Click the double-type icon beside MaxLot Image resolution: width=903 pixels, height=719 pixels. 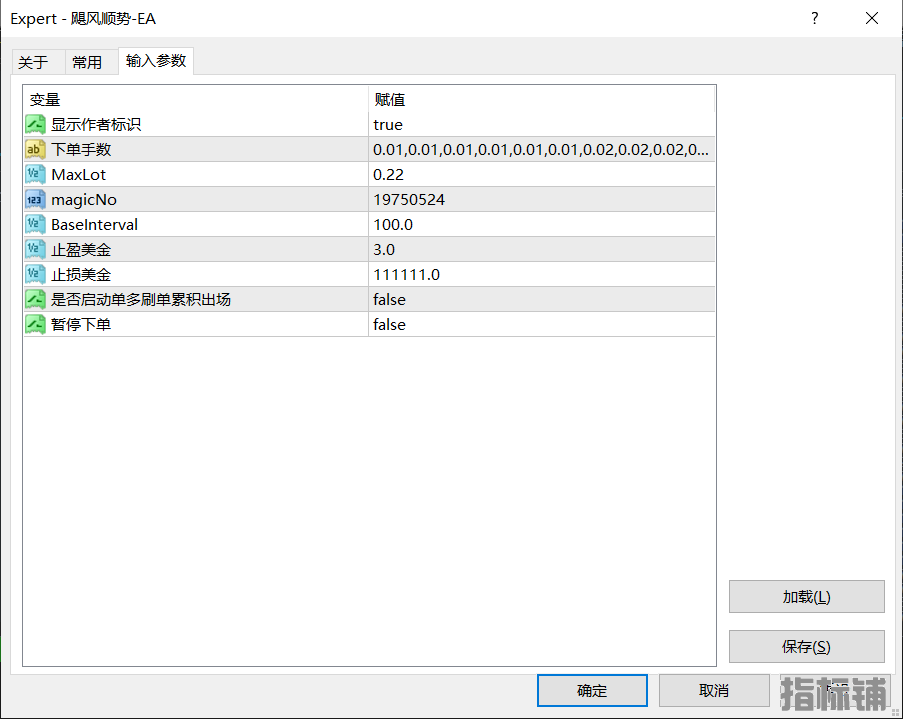[x=36, y=175]
